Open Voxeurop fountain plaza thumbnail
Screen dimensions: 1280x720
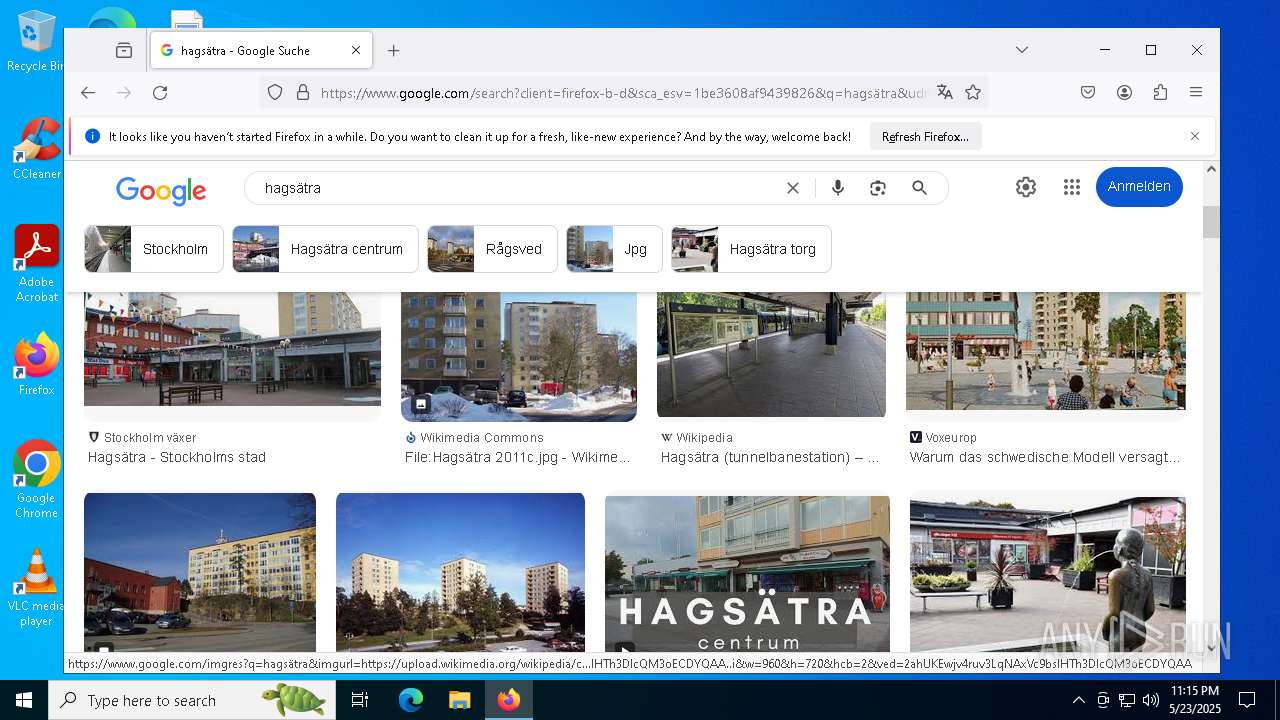coord(1046,351)
